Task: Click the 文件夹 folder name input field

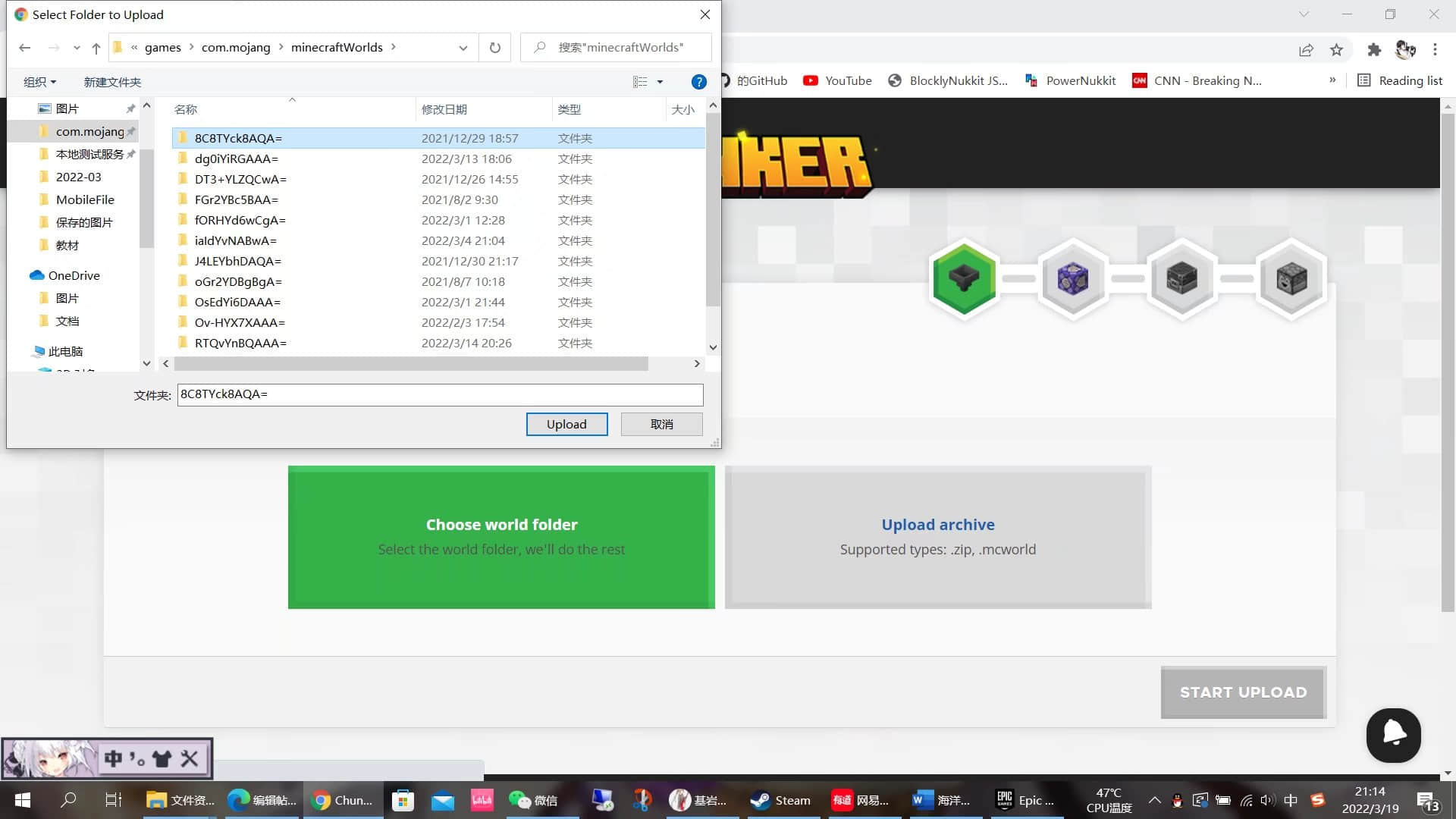Action: pos(440,394)
